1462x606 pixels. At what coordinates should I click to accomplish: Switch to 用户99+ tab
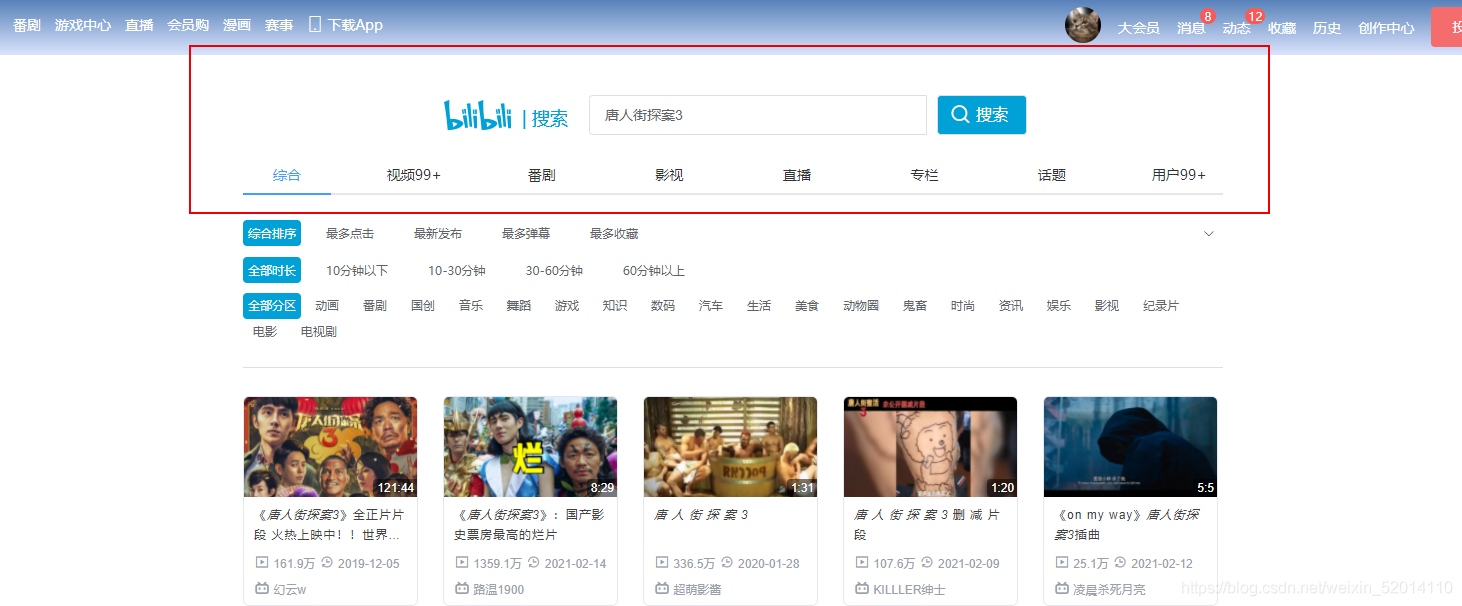coord(1179,175)
